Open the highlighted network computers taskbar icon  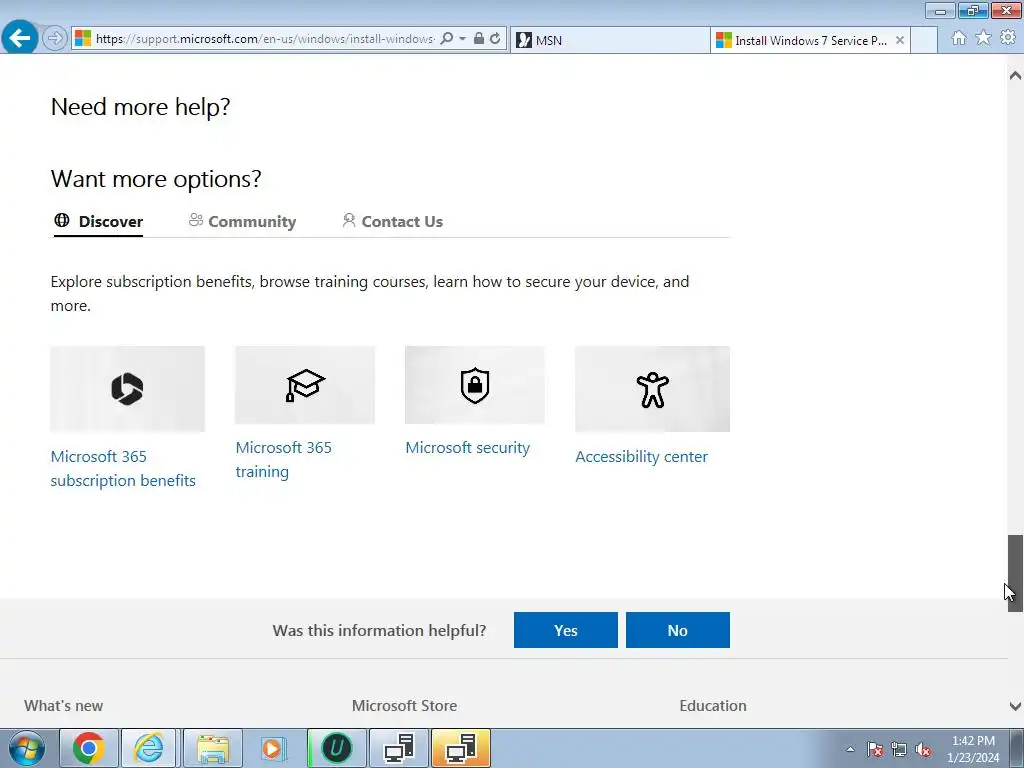pos(460,748)
